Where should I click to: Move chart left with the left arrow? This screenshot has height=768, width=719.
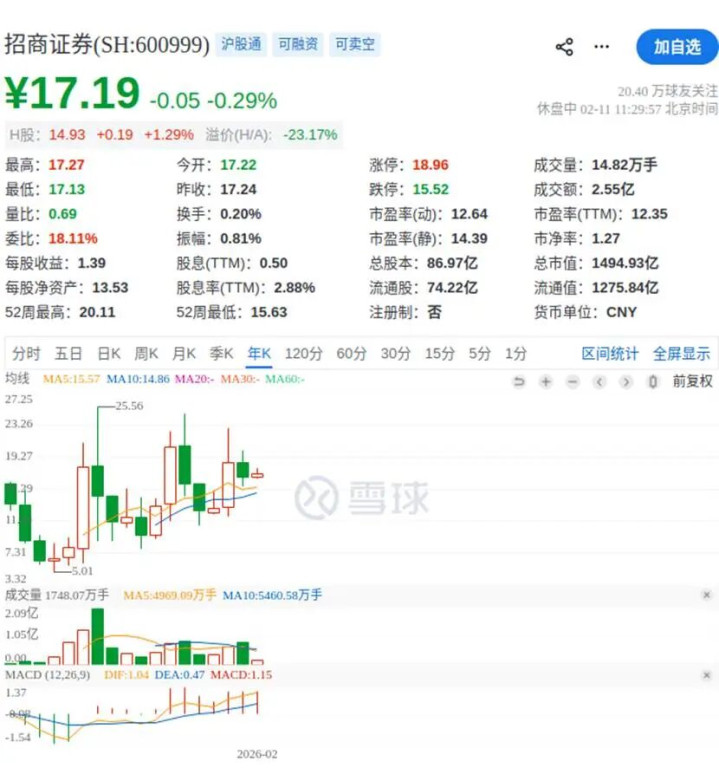tap(599, 381)
